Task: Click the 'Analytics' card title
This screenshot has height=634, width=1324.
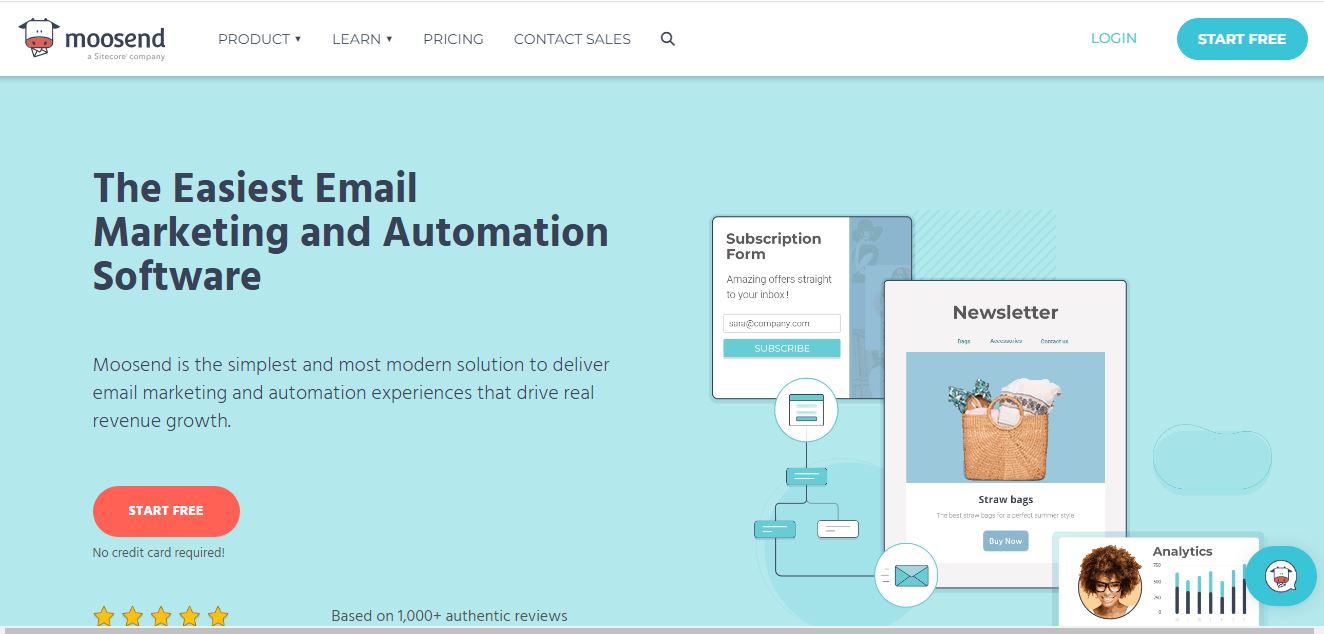Action: (1182, 551)
